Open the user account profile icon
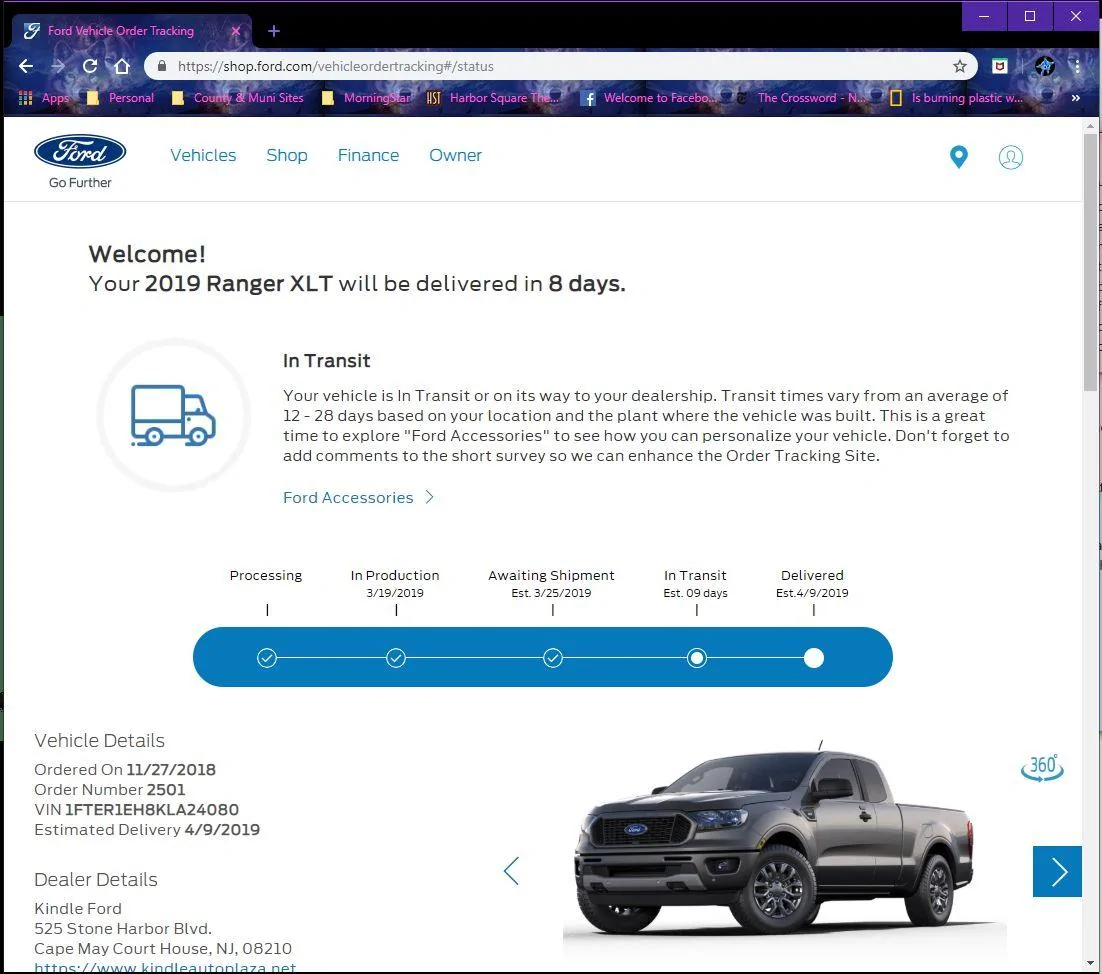 pos(1011,157)
